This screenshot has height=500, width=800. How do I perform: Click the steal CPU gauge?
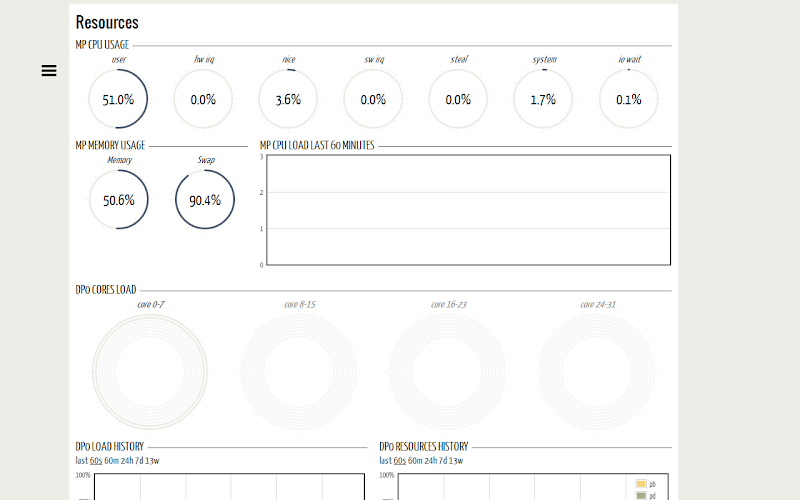(458, 99)
